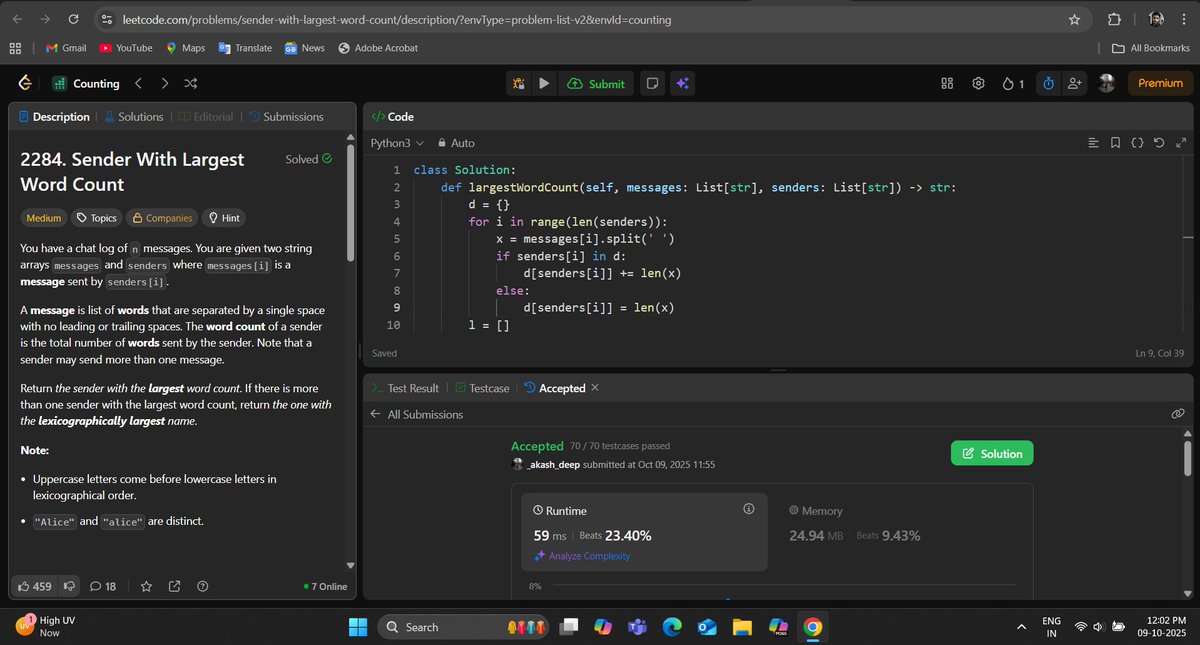This screenshot has width=1200, height=645.
Task: Open the notes sticky-note icon
Action: (x=652, y=84)
